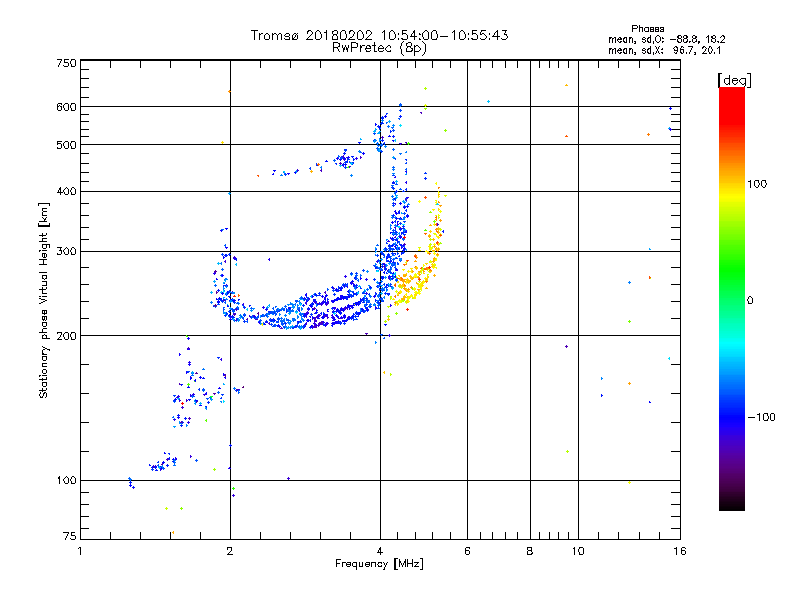Click the x-axis '1' tick label

click(x=80, y=551)
